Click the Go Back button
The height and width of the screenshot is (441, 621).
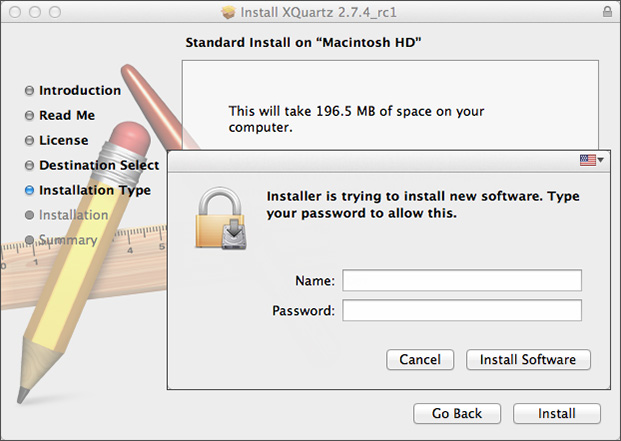(457, 413)
